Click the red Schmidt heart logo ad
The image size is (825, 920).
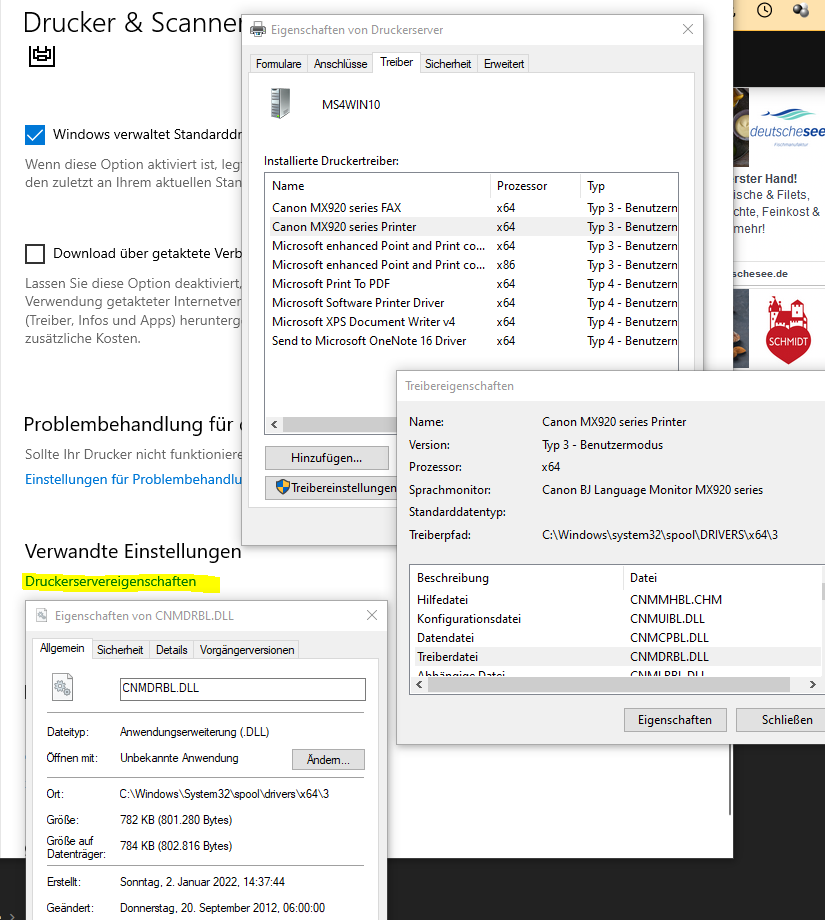787,330
